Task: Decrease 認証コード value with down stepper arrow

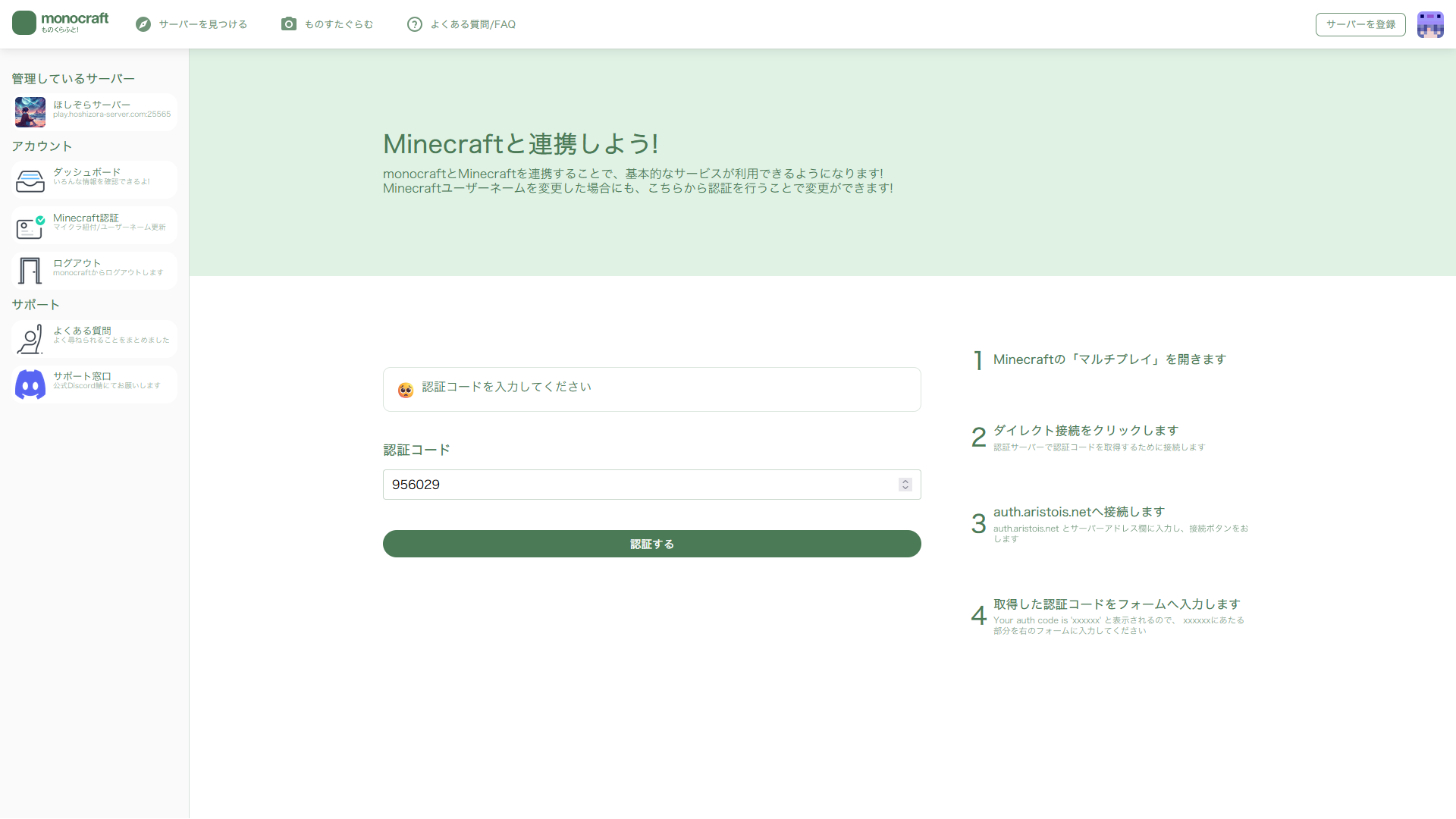Action: click(x=905, y=488)
